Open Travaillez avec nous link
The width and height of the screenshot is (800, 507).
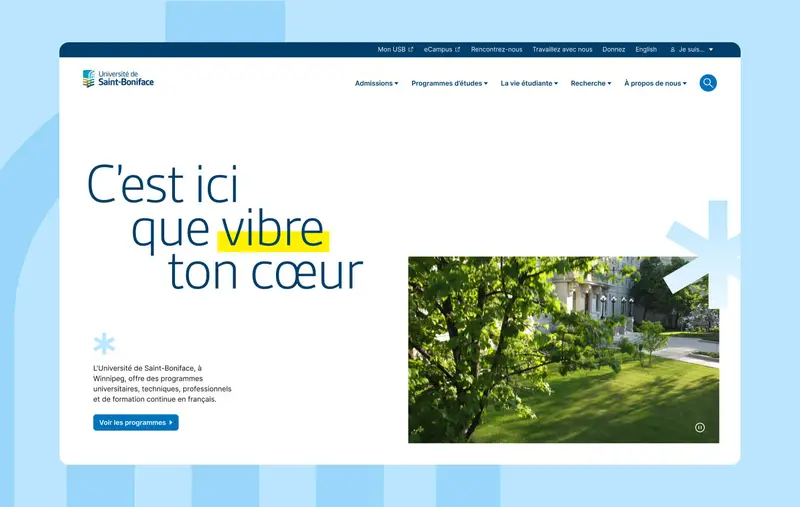point(562,49)
